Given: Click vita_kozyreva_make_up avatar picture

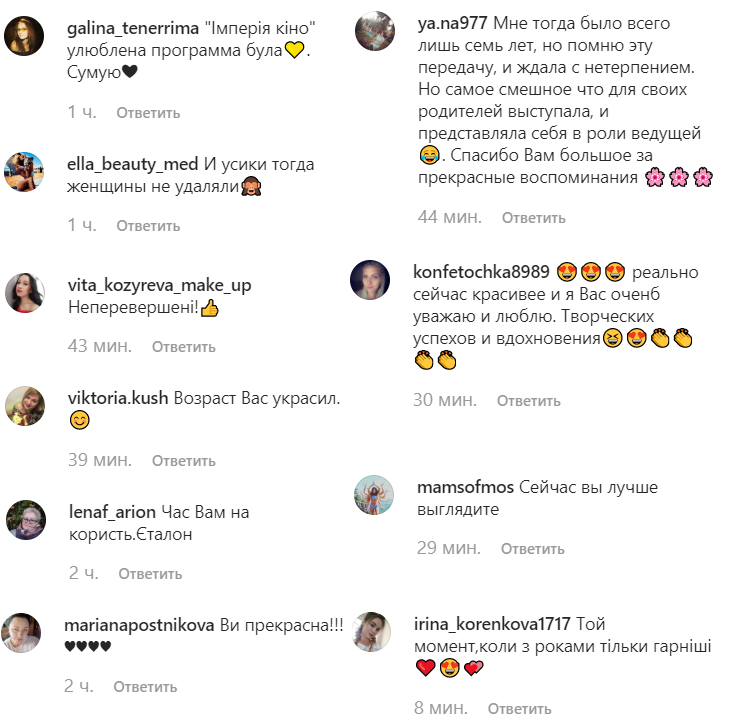Looking at the screenshot, I should click(25, 293).
